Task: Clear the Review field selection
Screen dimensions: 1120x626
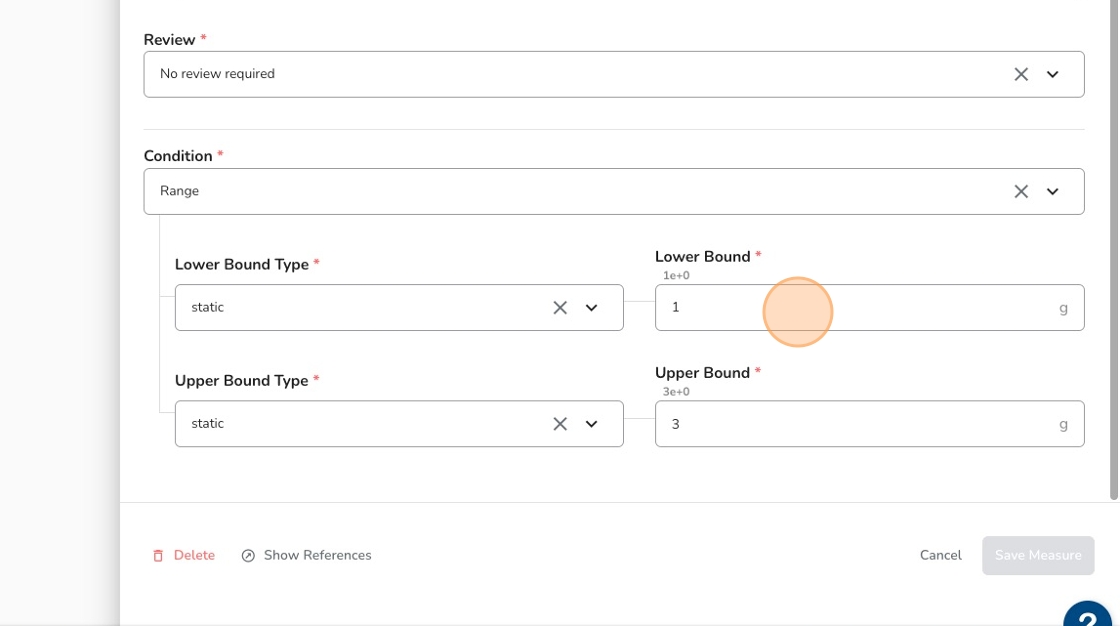Action: click(1020, 74)
